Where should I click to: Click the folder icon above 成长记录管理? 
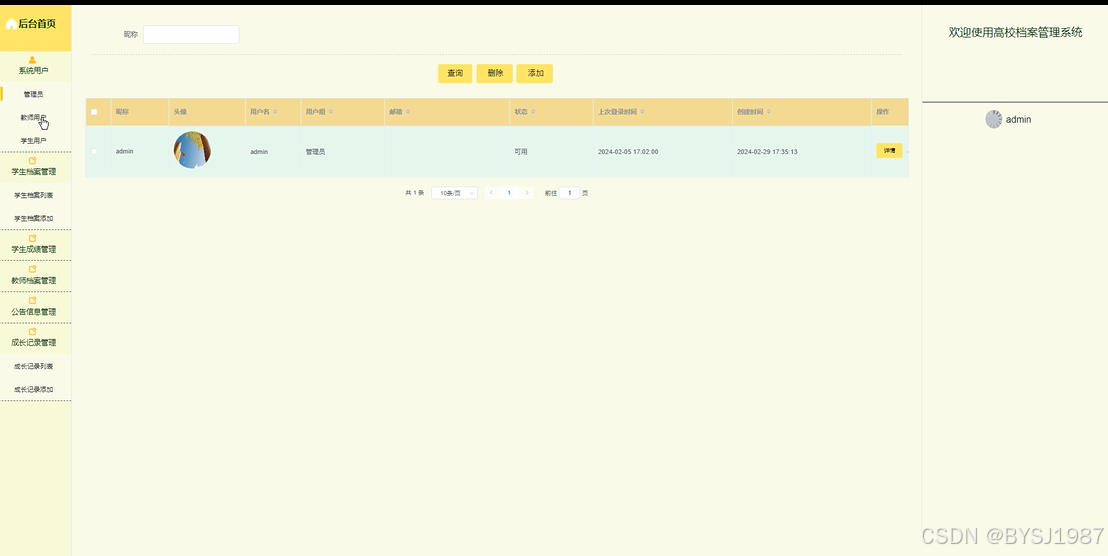[33, 332]
